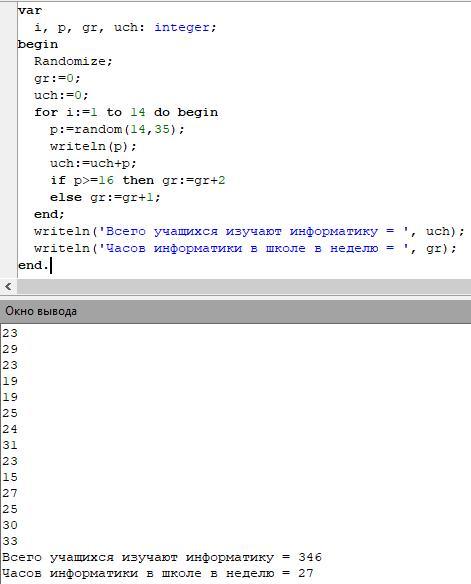
Task: Click the output line ending with = 346
Action: (x=162, y=558)
